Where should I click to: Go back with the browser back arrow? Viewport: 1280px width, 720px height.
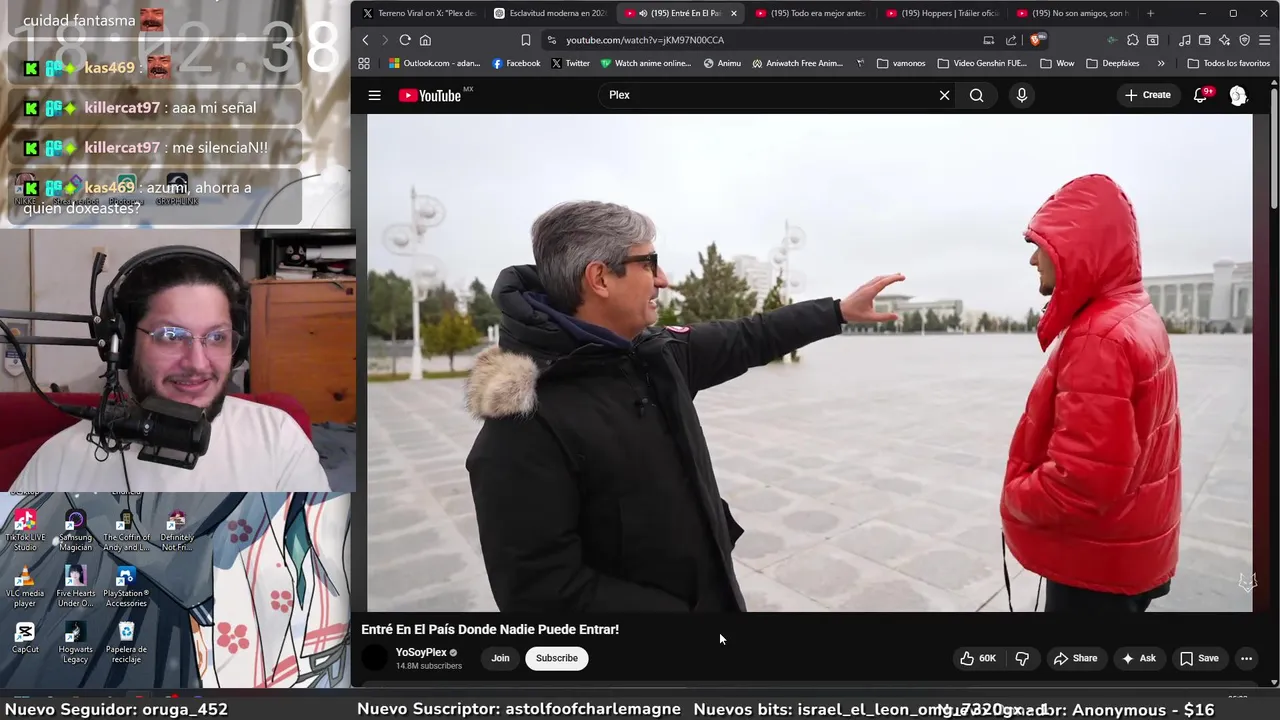point(365,40)
